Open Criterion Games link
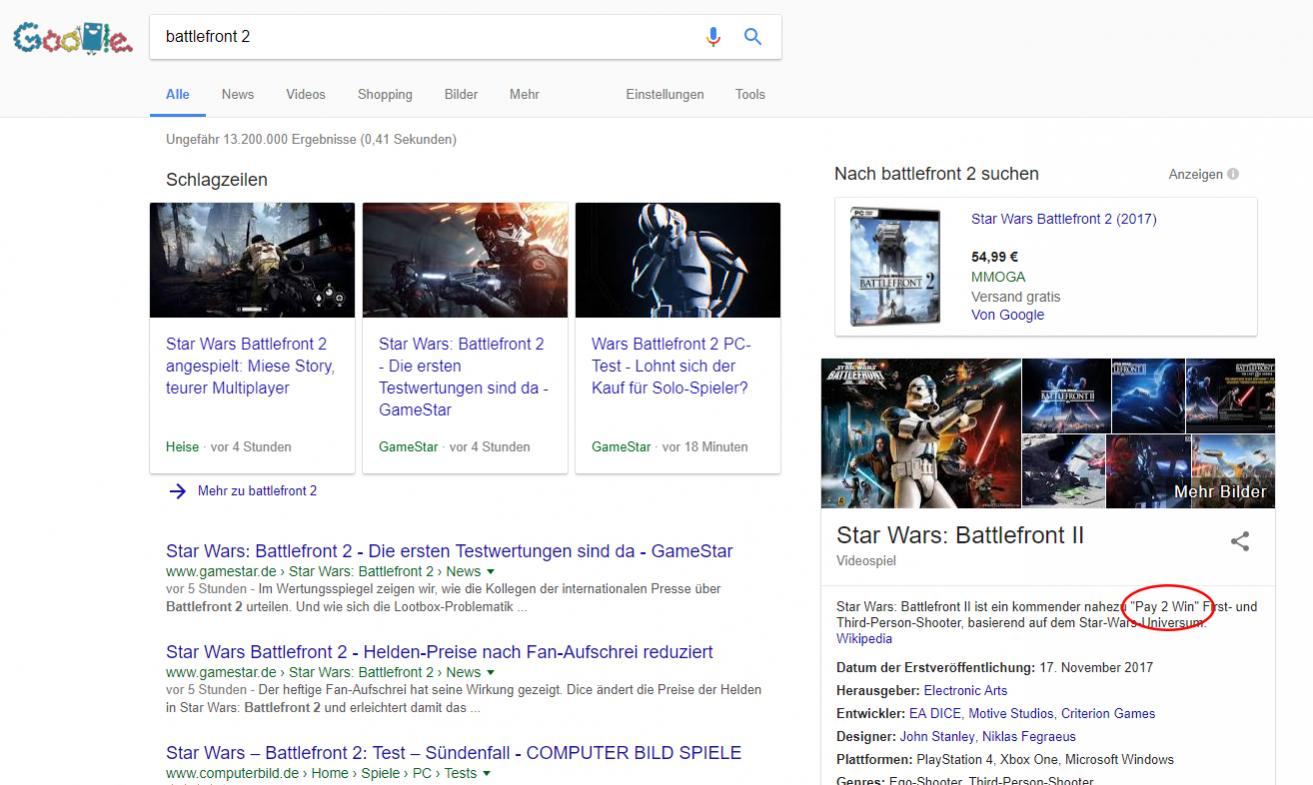 (1108, 714)
